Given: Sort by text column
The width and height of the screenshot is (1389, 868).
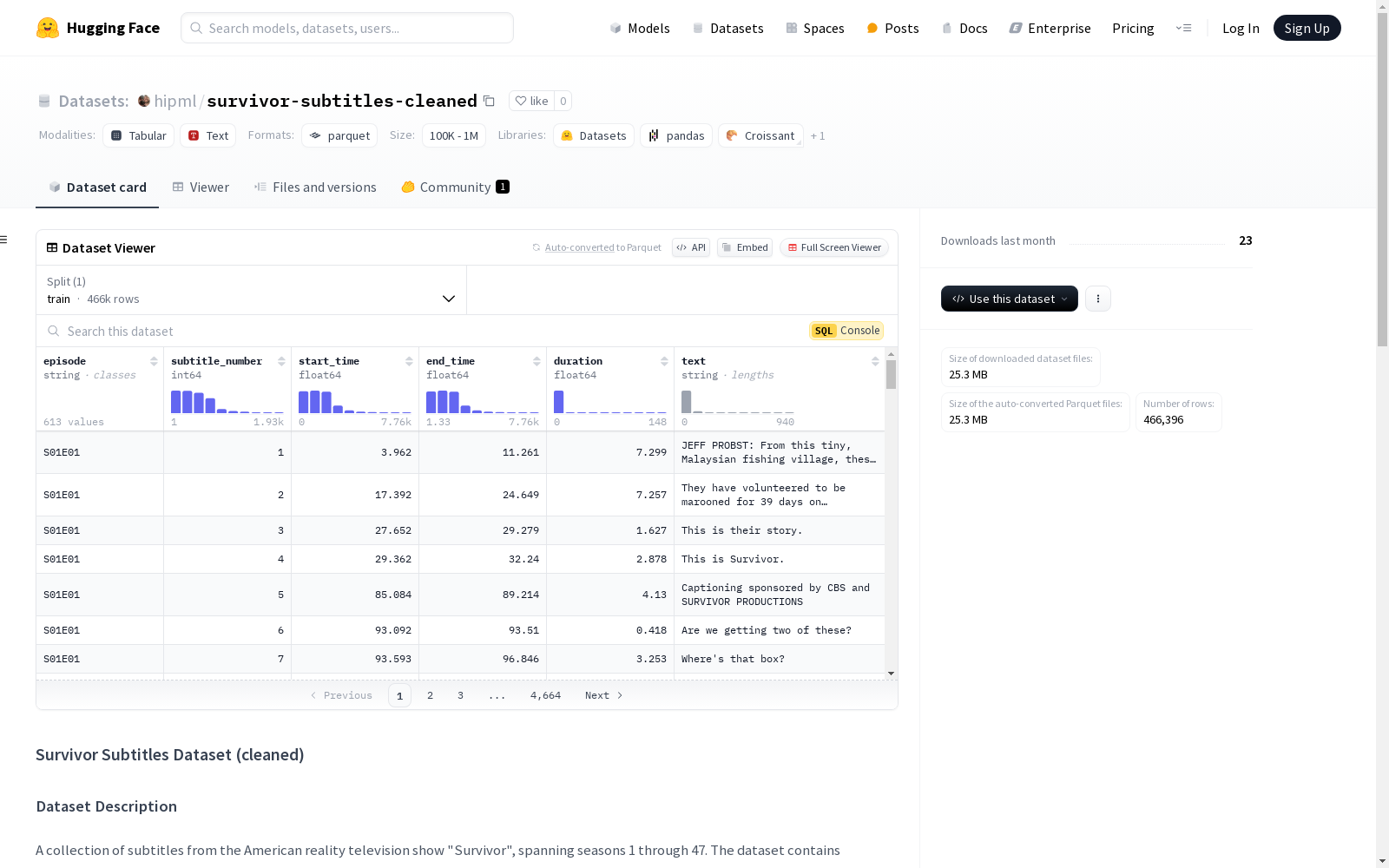Looking at the screenshot, I should point(875,361).
